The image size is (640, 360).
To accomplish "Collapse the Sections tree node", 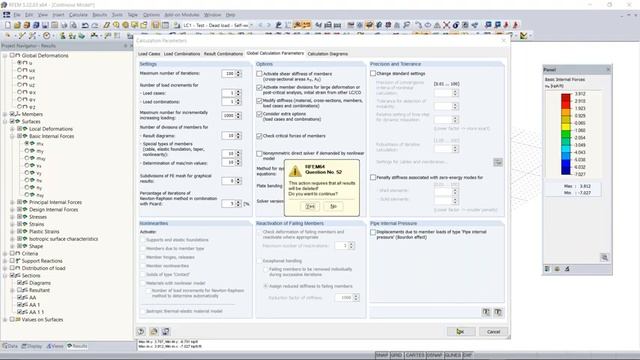I will pyautogui.click(x=5, y=276).
